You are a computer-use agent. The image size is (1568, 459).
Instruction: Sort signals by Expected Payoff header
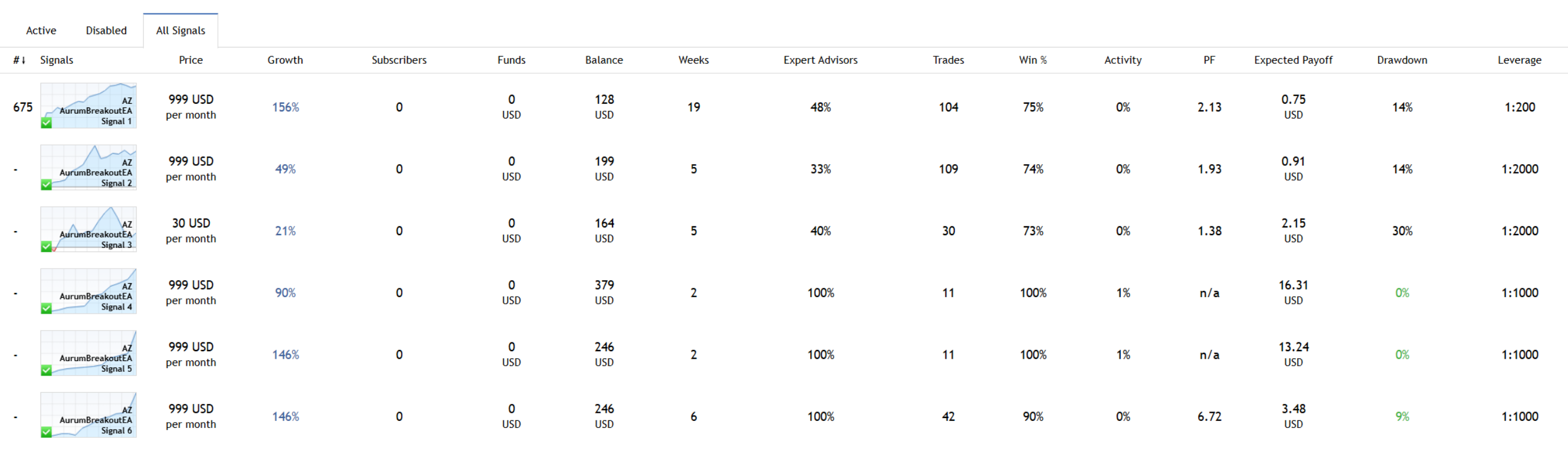pyautogui.click(x=1293, y=60)
